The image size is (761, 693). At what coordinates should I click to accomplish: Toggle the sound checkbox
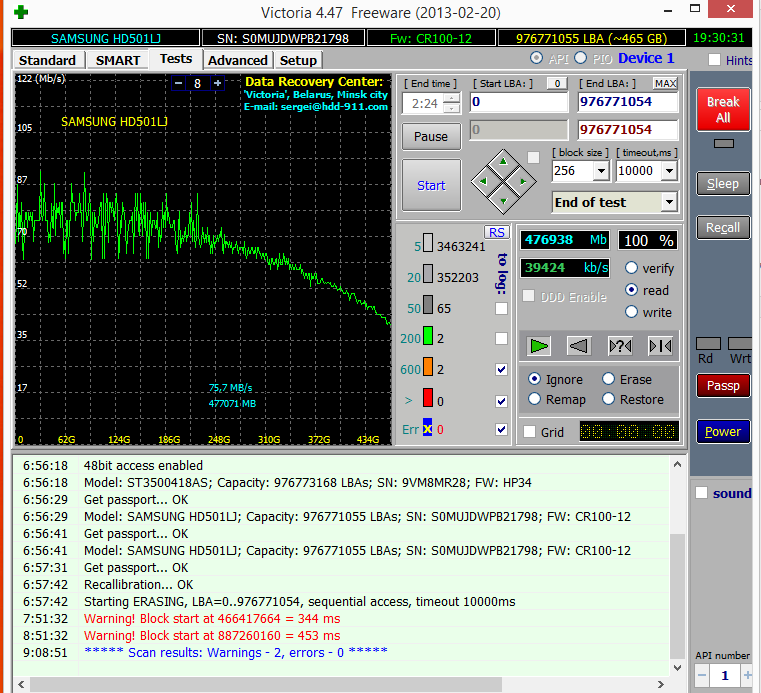click(701, 493)
